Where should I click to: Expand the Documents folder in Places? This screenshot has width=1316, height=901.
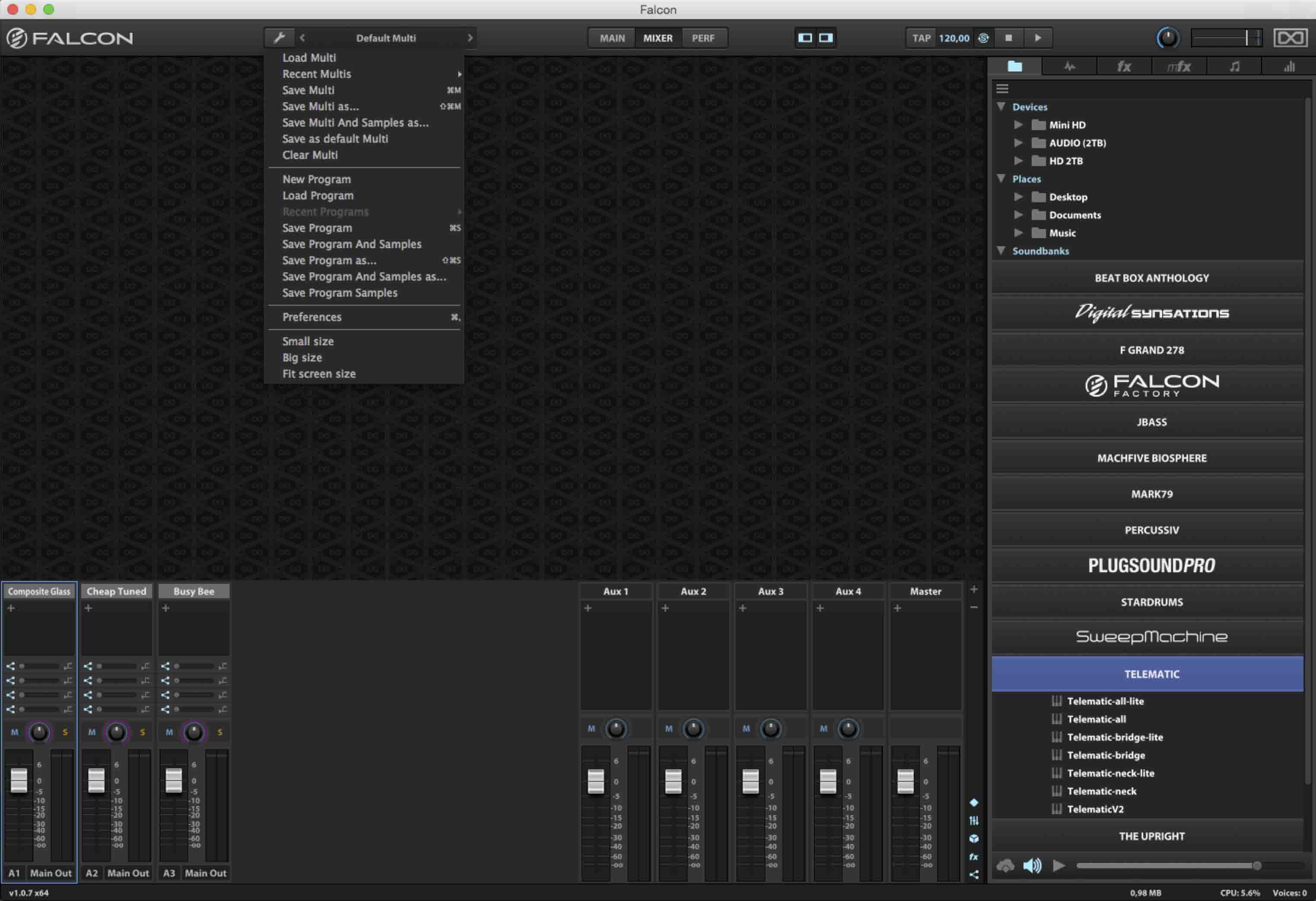pos(1019,215)
